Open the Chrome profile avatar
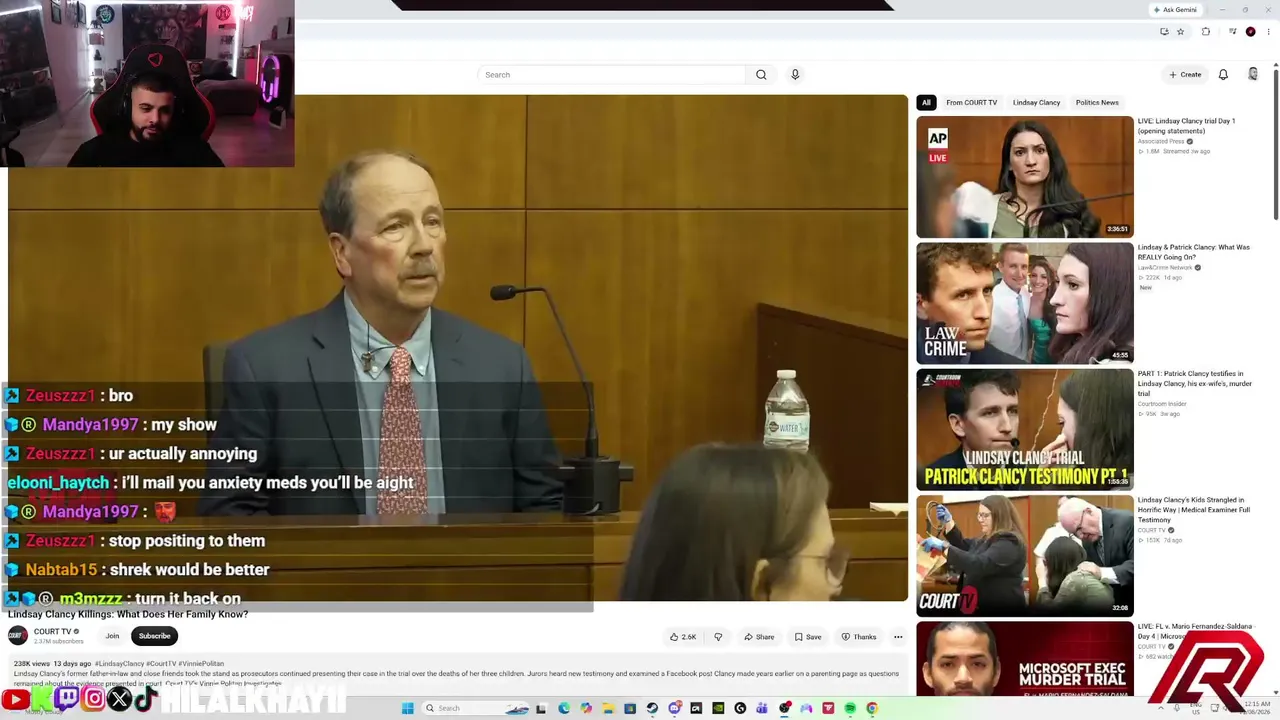The width and height of the screenshot is (1280, 720). (x=1250, y=32)
